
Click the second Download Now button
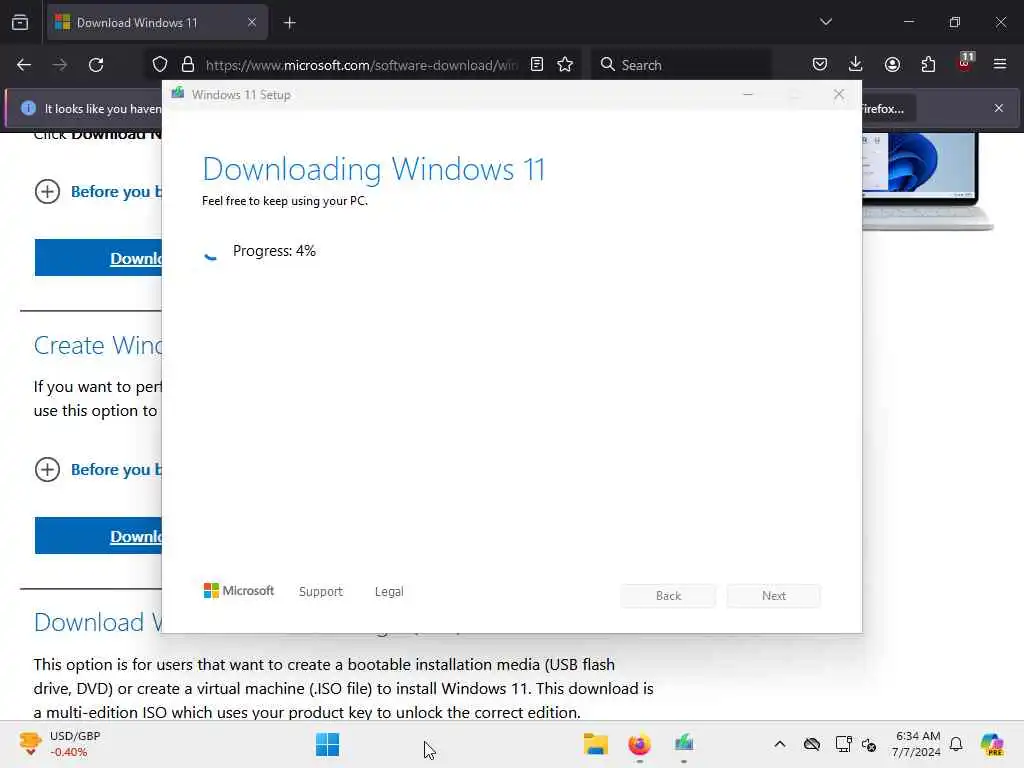pos(98,536)
